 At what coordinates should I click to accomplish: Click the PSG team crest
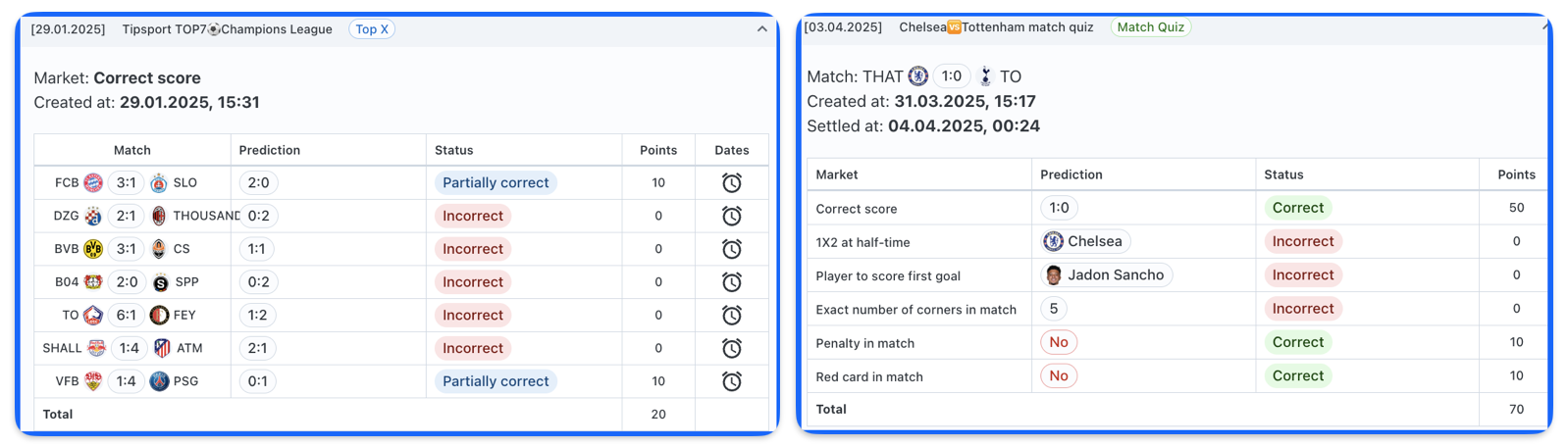pyautogui.click(x=159, y=381)
